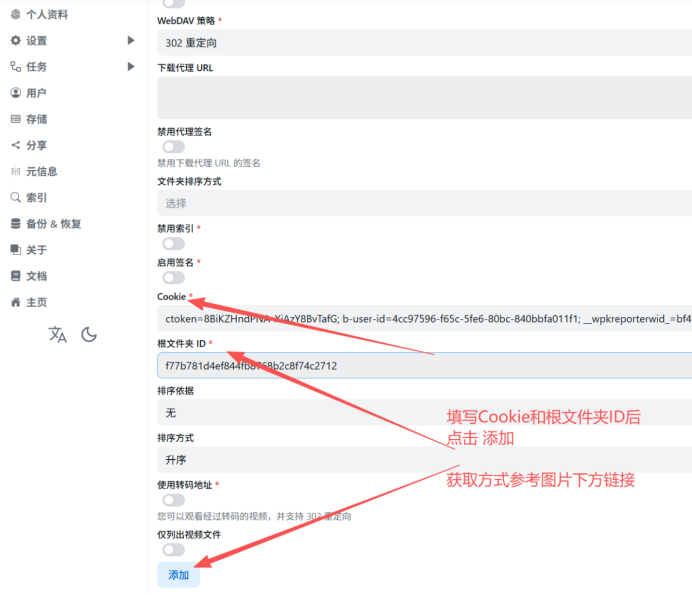
Task: Click the 索引 search icon
Action: click(15, 198)
